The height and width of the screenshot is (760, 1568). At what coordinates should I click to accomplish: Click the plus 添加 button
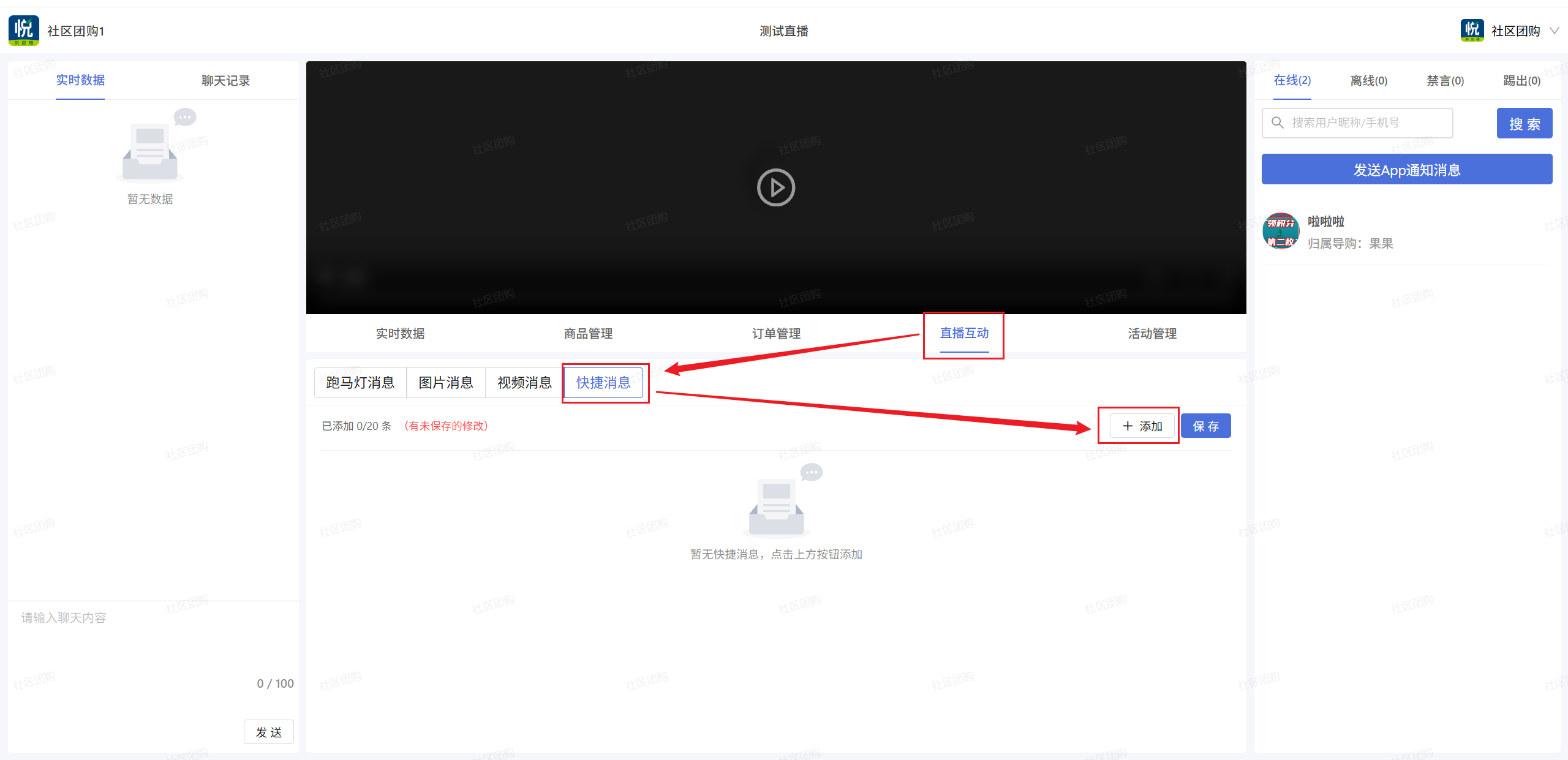(x=1142, y=426)
